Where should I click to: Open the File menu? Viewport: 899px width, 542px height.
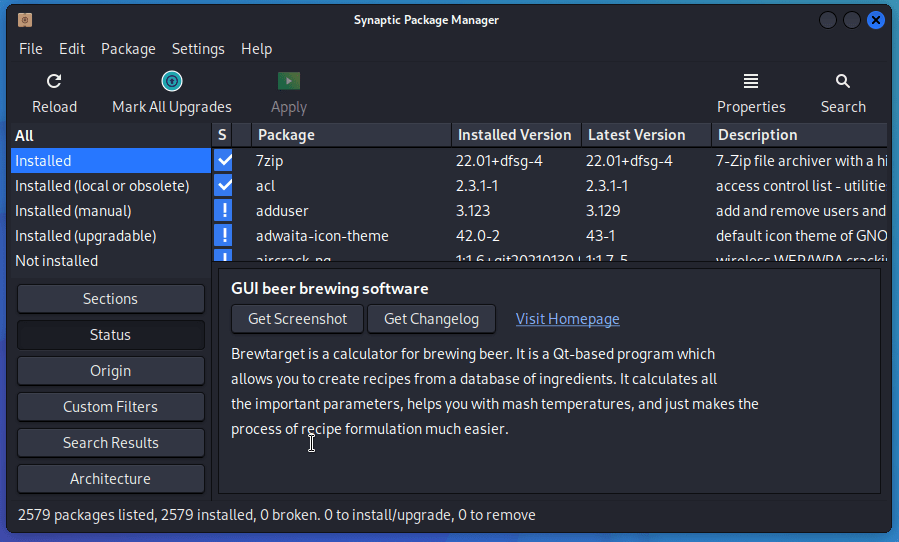coord(30,49)
